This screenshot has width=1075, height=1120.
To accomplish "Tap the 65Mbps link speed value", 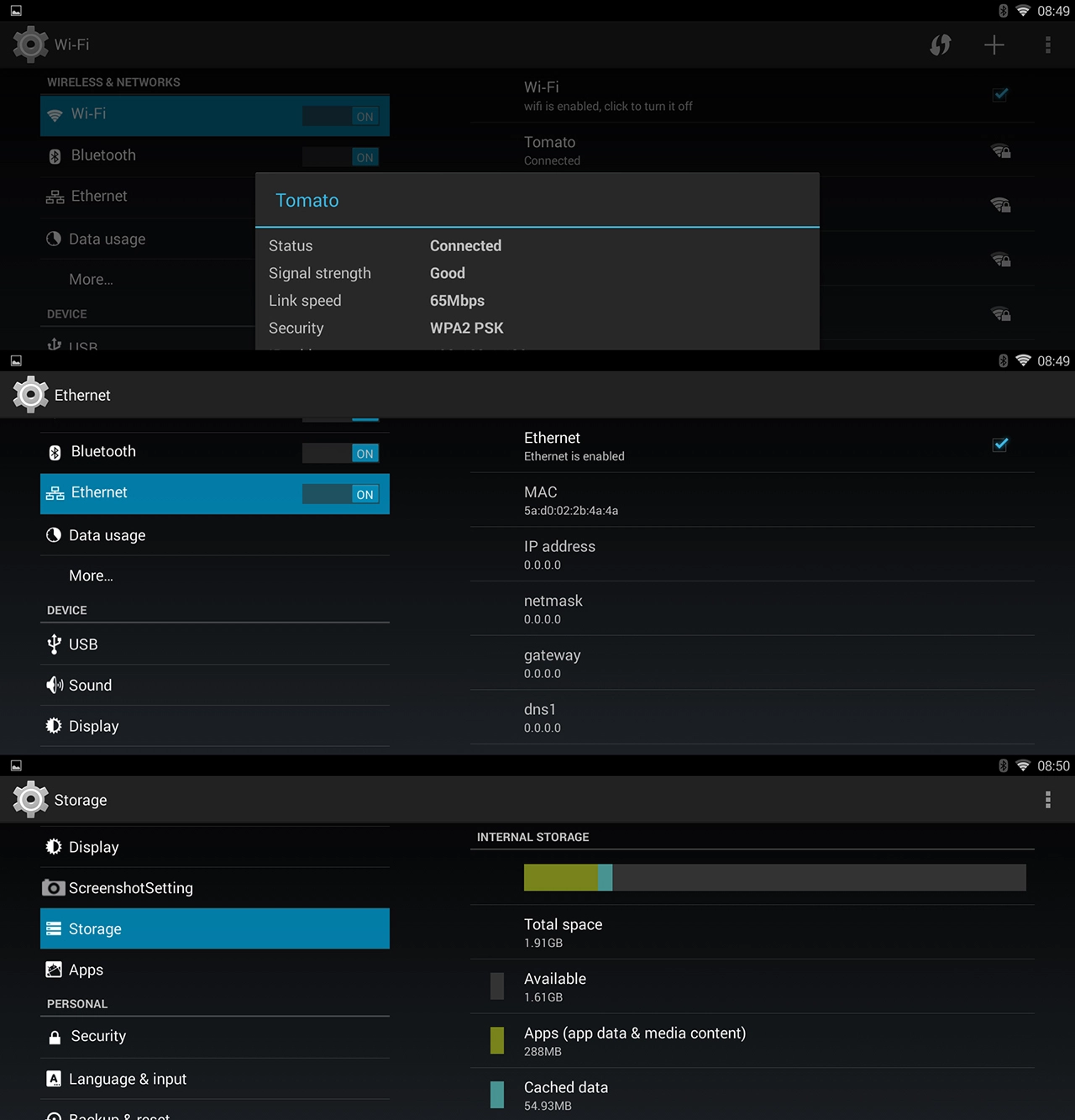I will [458, 301].
